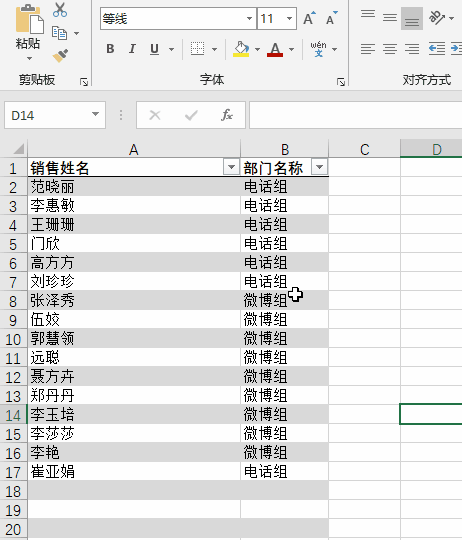Align text right
This screenshot has height=540, width=462.
click(412, 49)
